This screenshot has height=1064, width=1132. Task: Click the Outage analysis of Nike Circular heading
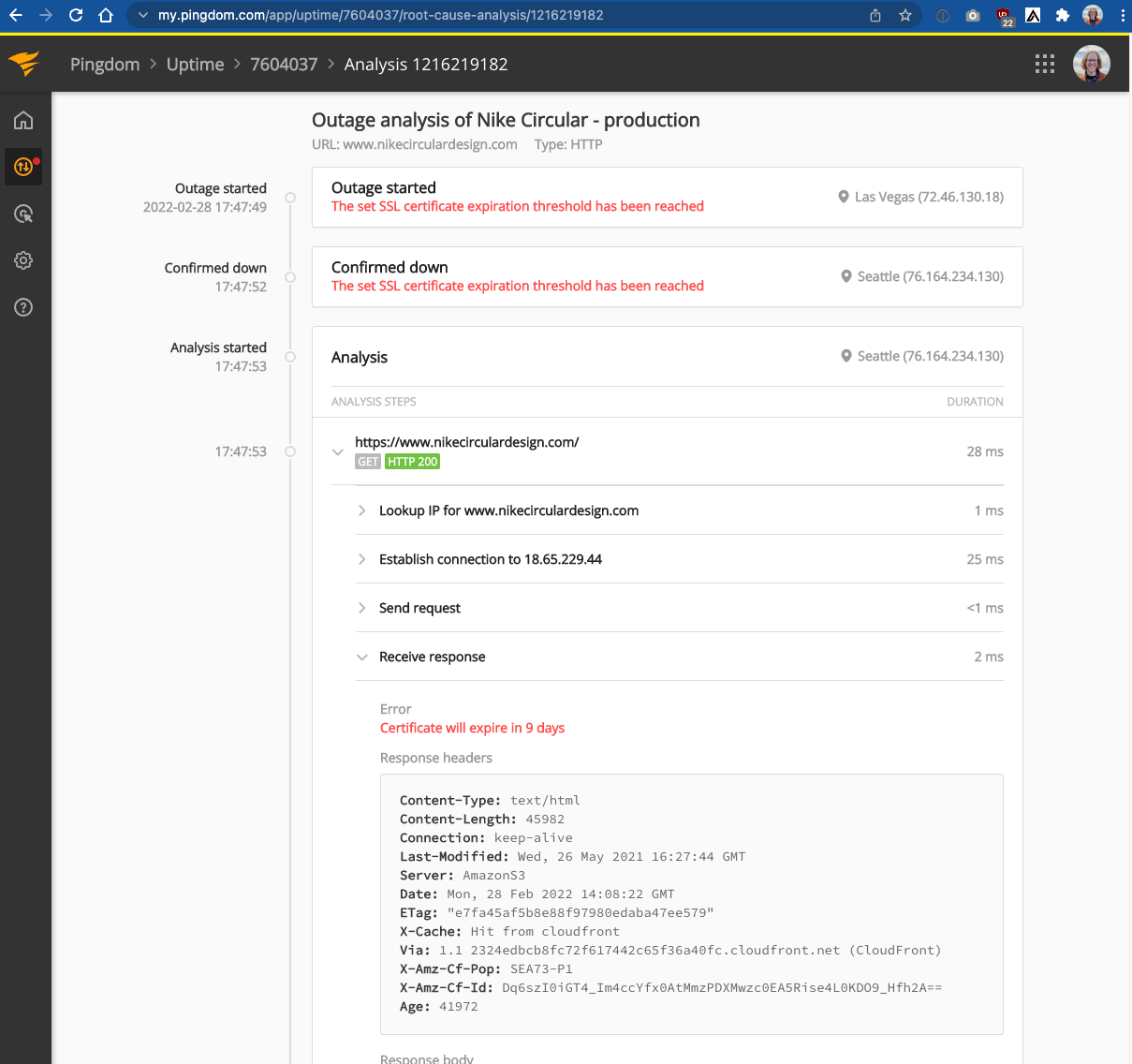pos(506,120)
